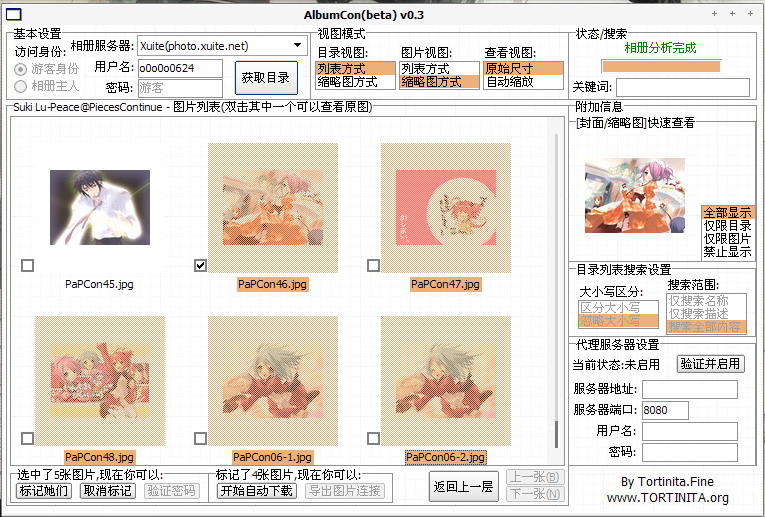Image resolution: width=765 pixels, height=517 pixels.
Task: Check the box for PaPCon48.jpg
Action: click(28, 438)
